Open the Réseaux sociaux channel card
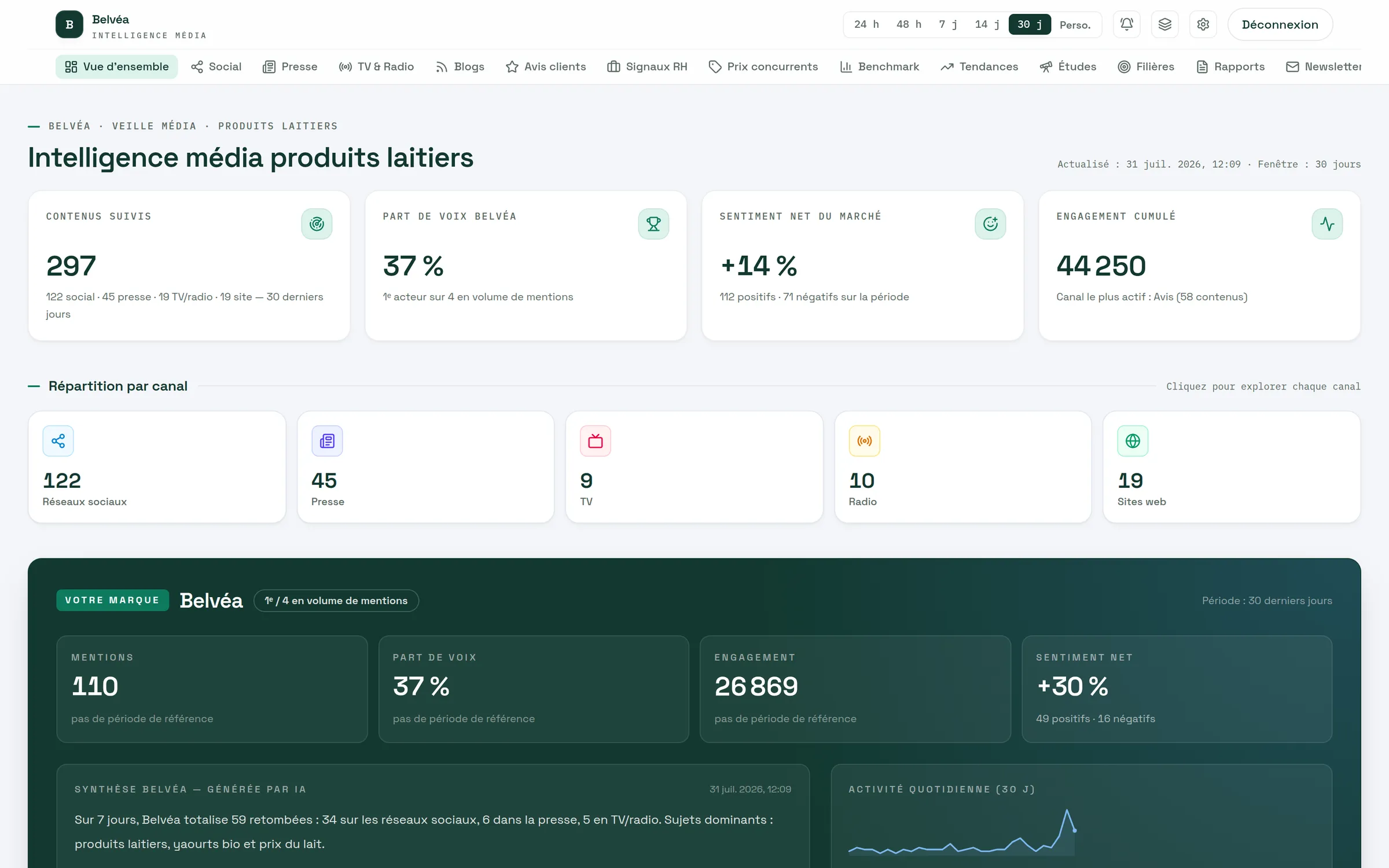 click(x=157, y=467)
